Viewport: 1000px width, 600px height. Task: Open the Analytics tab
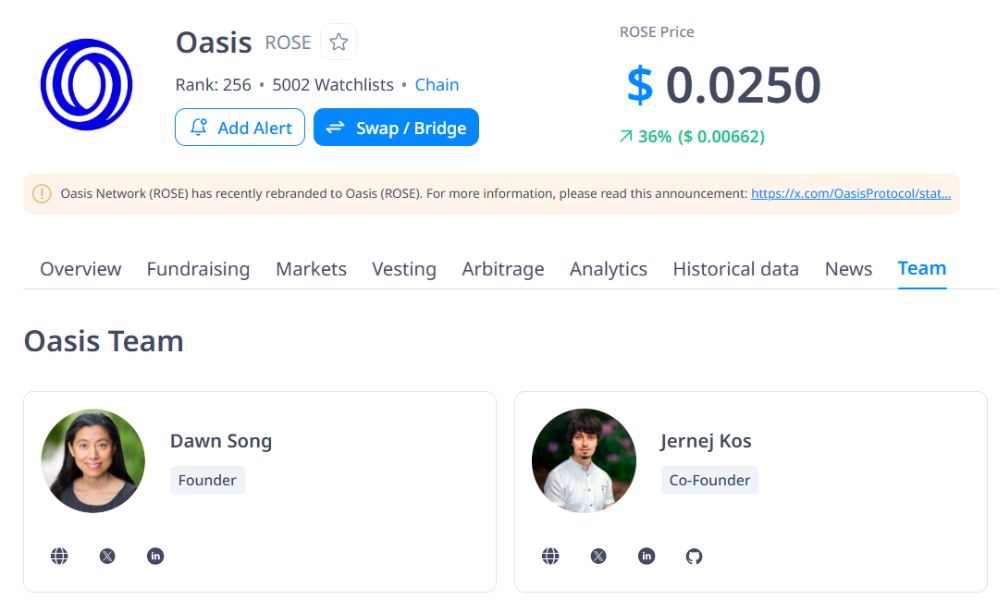[x=608, y=269]
